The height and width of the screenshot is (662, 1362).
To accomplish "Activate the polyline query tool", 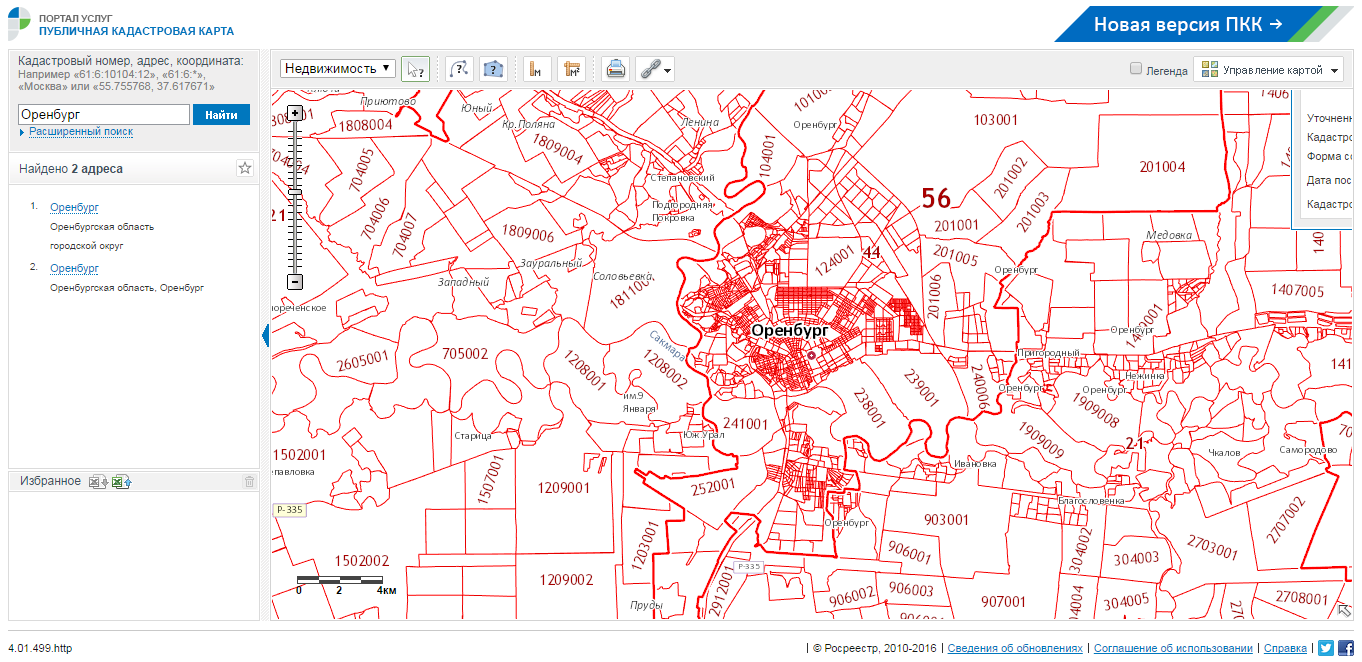I will tap(458, 69).
